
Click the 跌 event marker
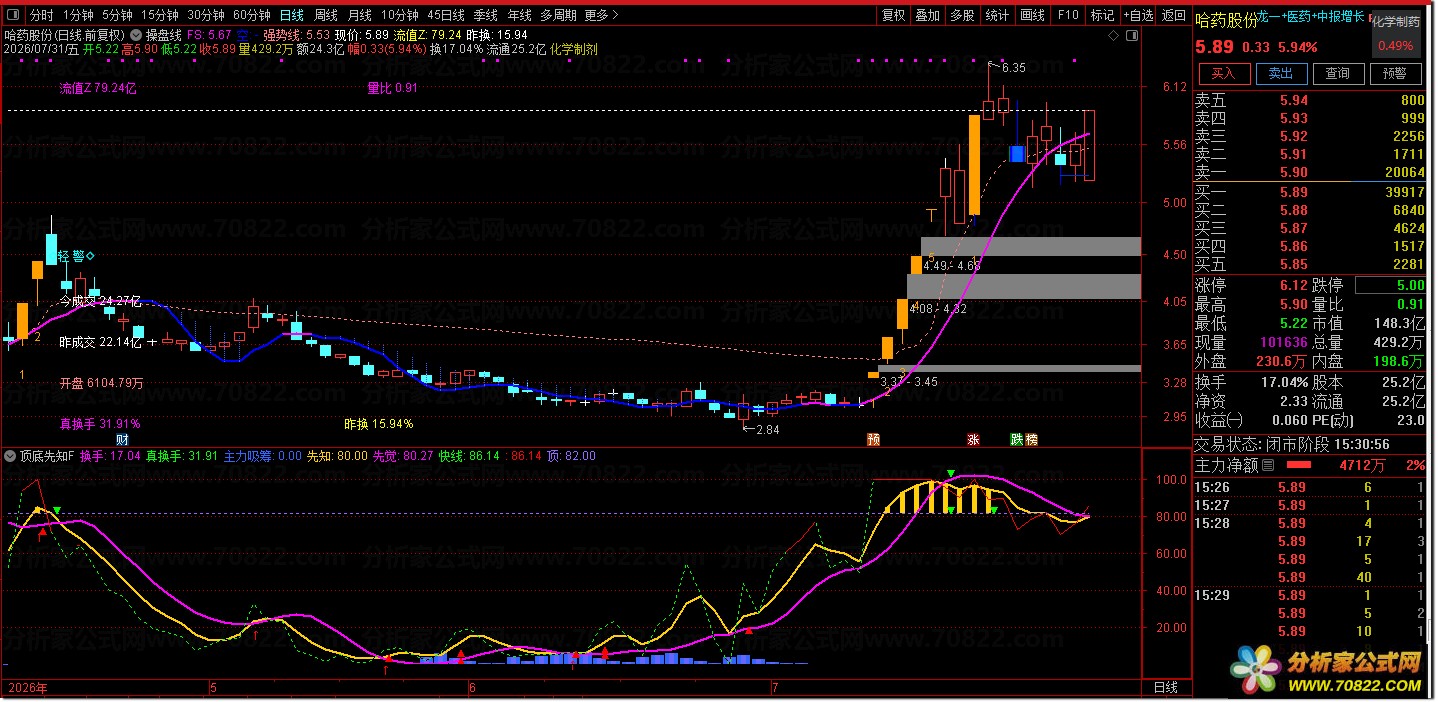point(1017,439)
